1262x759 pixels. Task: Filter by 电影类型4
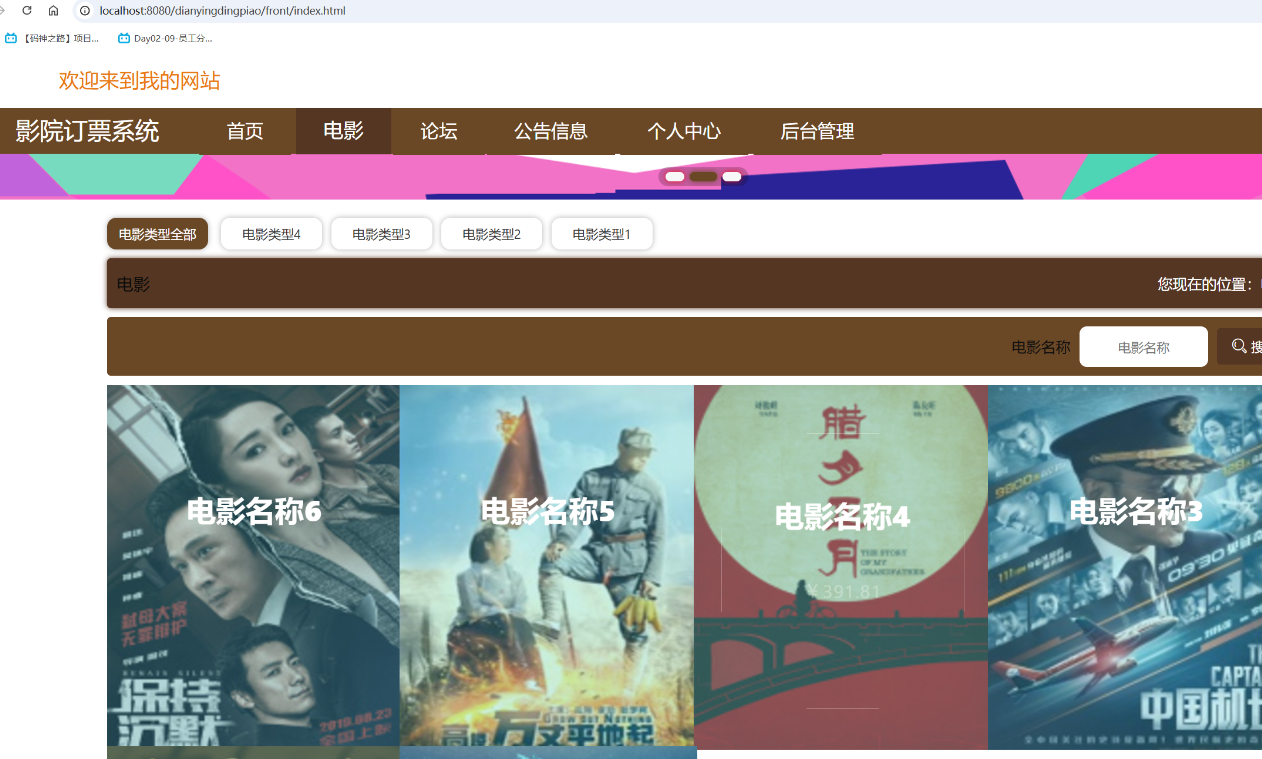pyautogui.click(x=271, y=234)
